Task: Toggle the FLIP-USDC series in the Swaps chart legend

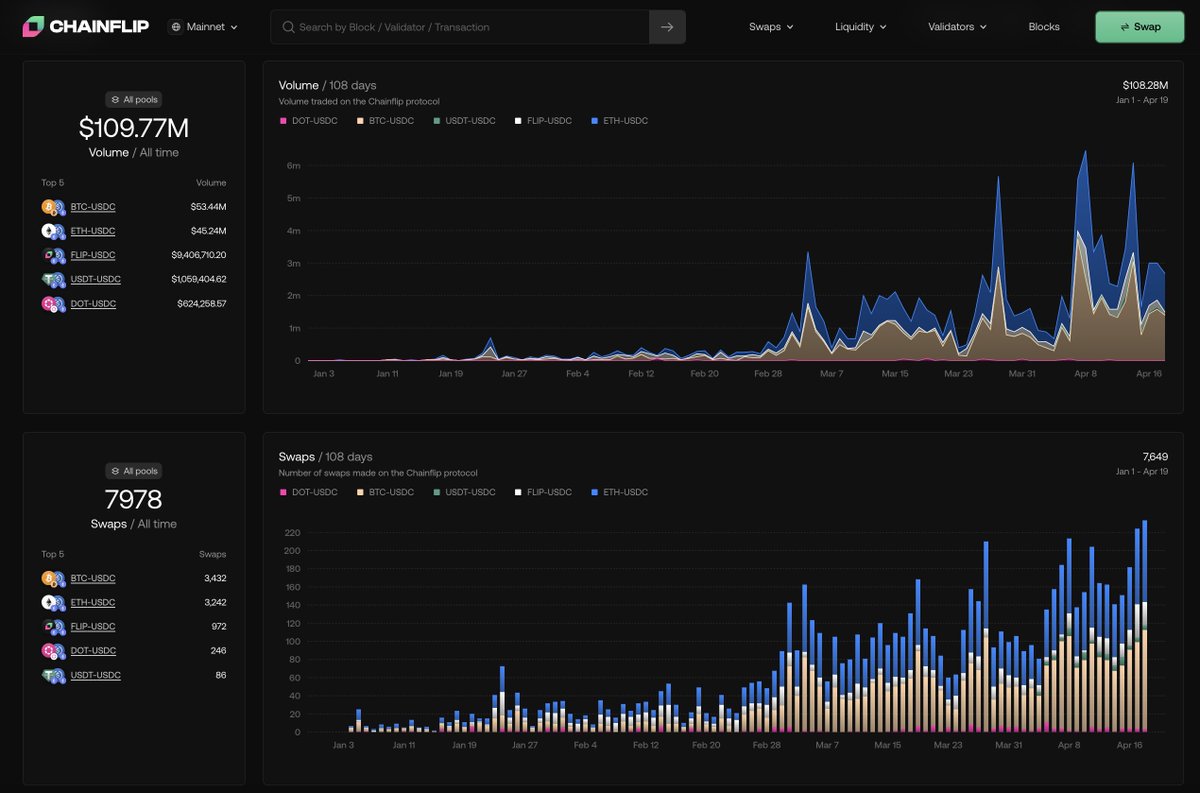Action: coord(543,492)
